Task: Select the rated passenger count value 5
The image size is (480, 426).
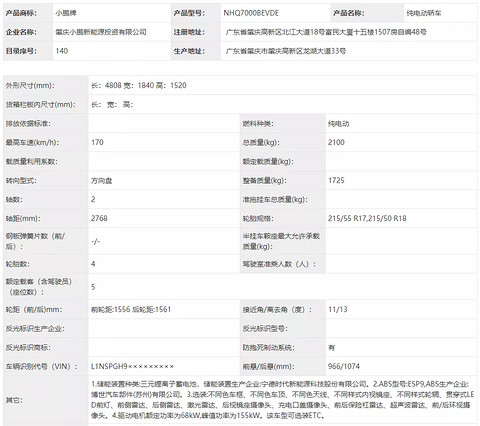Action: click(x=93, y=287)
